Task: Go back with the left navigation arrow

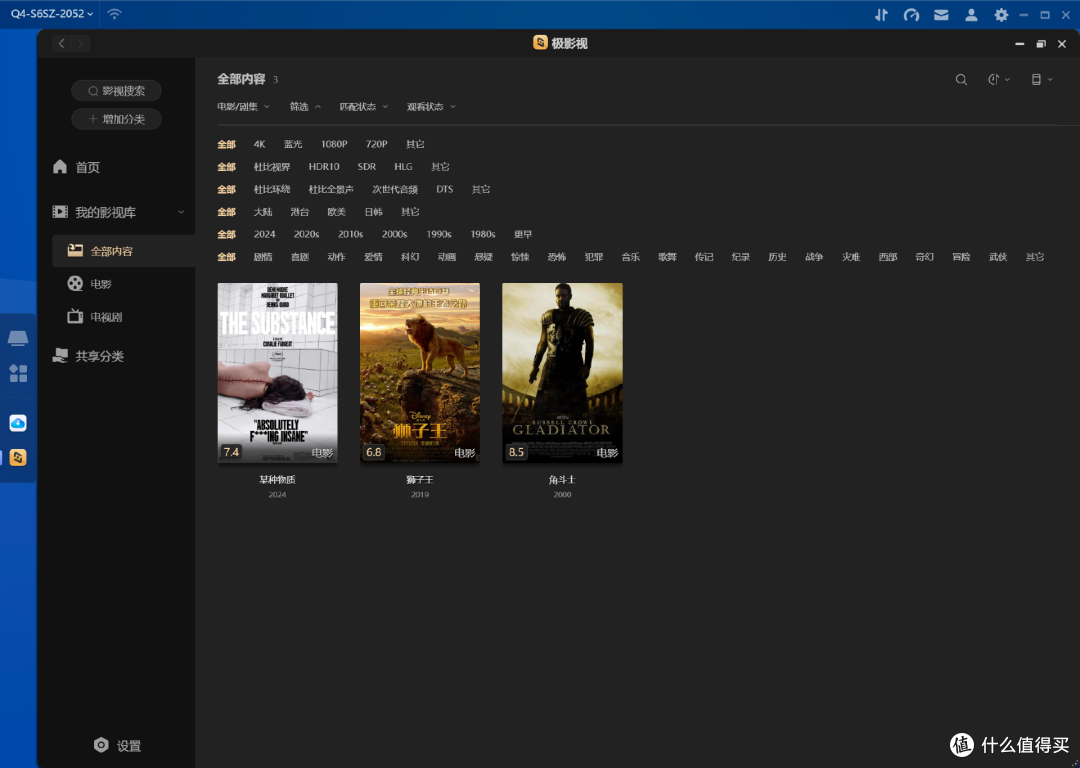Action: 62,43
